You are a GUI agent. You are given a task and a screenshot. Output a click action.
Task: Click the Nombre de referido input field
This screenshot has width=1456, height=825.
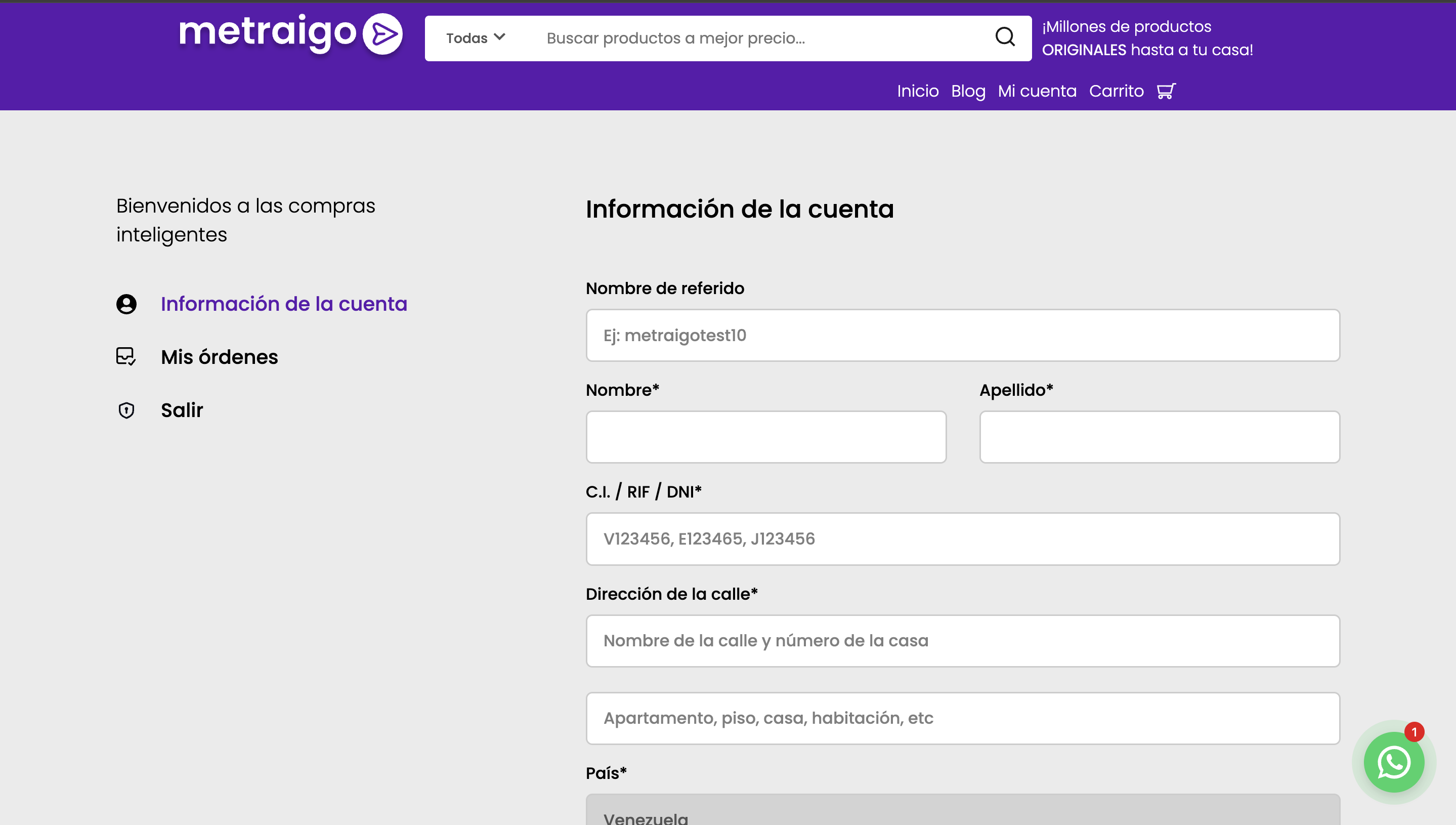(x=963, y=335)
